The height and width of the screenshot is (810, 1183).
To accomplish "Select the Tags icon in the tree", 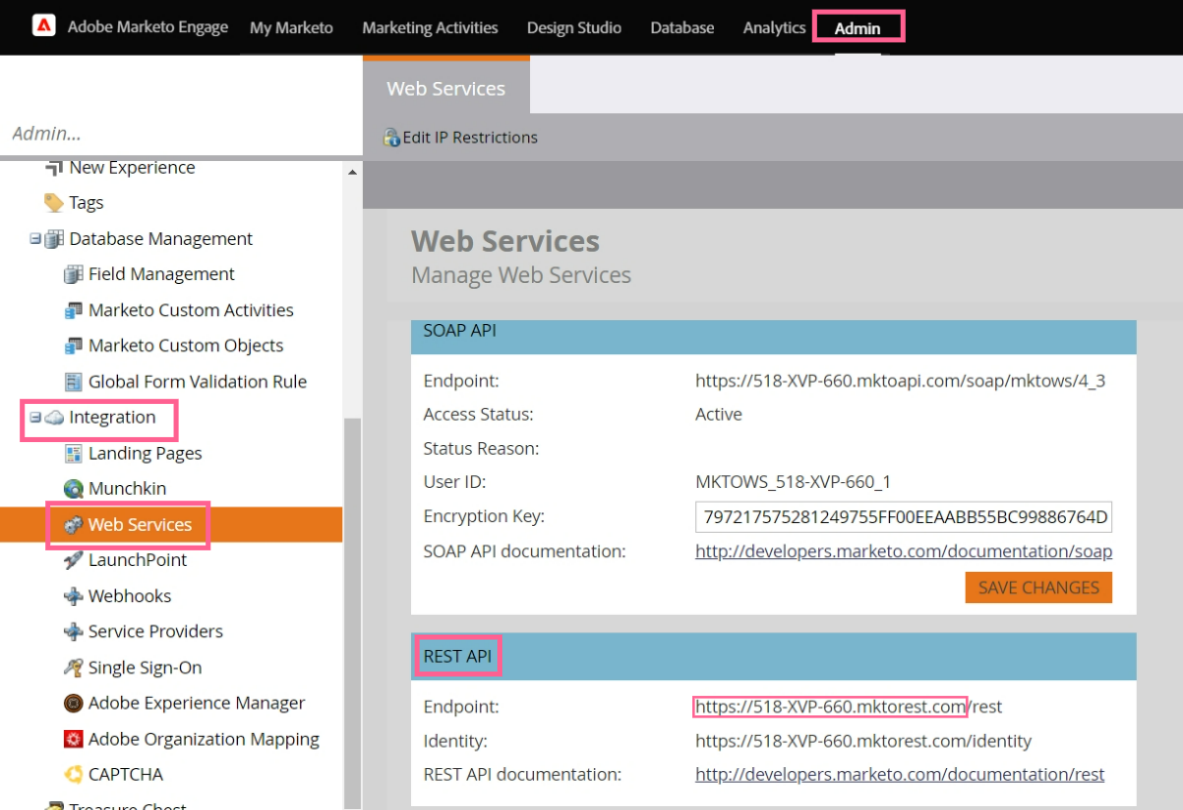I will pyautogui.click(x=54, y=203).
